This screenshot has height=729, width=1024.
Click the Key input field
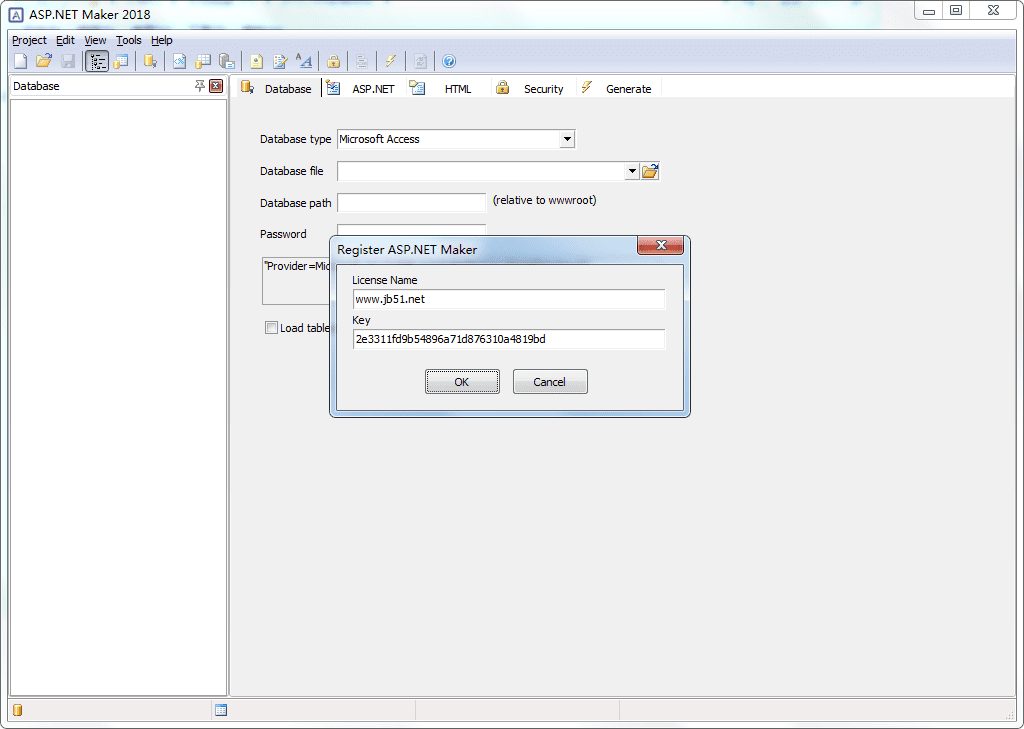(509, 339)
